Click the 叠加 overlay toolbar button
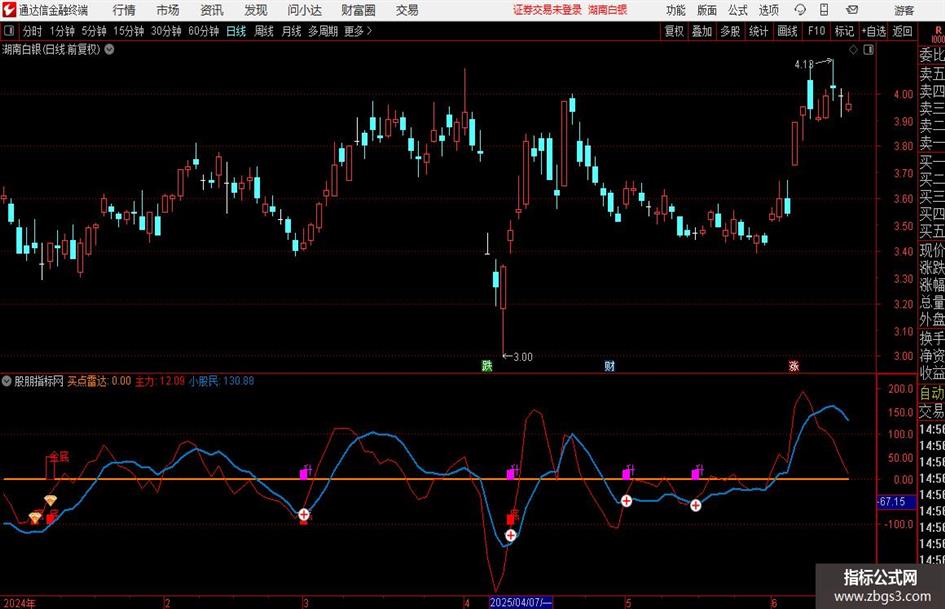The height and width of the screenshot is (609, 945). click(702, 31)
